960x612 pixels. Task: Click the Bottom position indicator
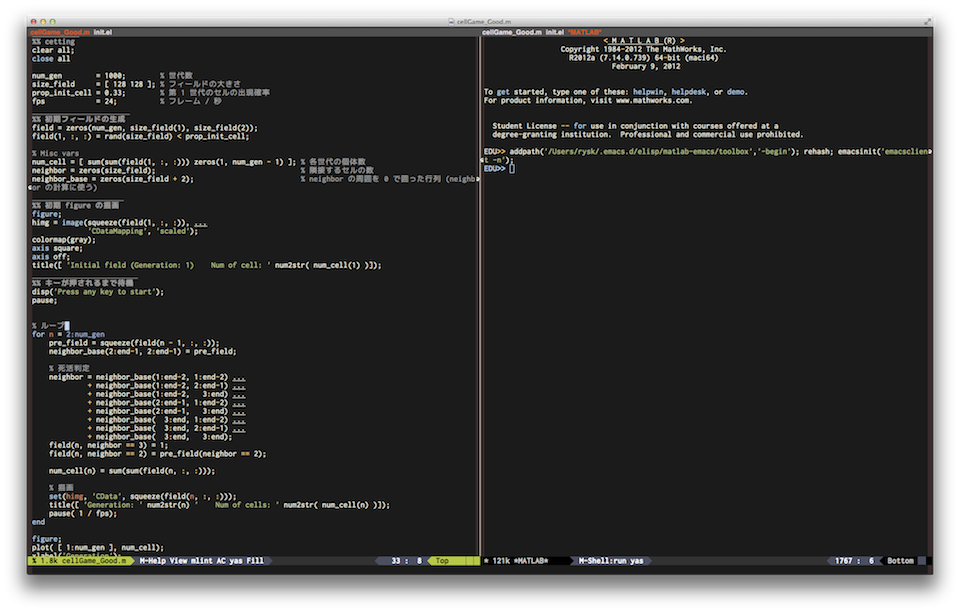[900, 561]
